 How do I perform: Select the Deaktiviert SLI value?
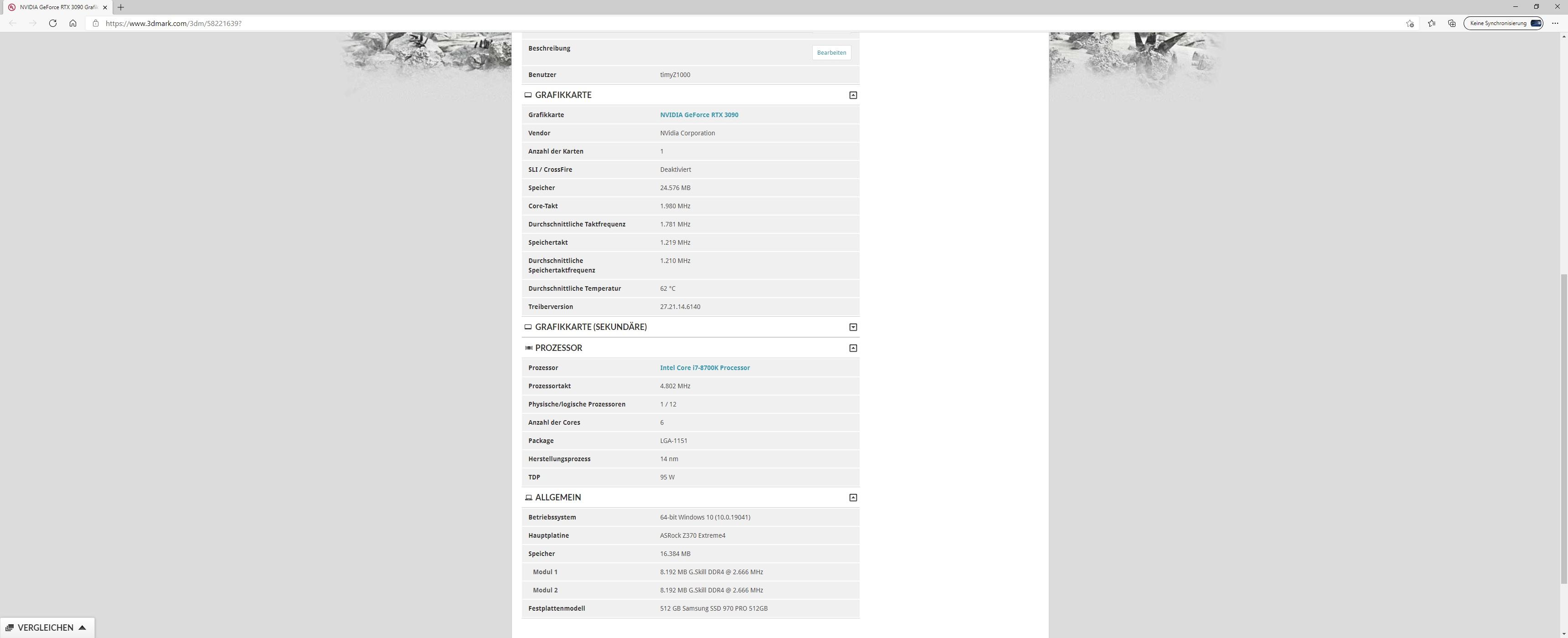(x=675, y=169)
